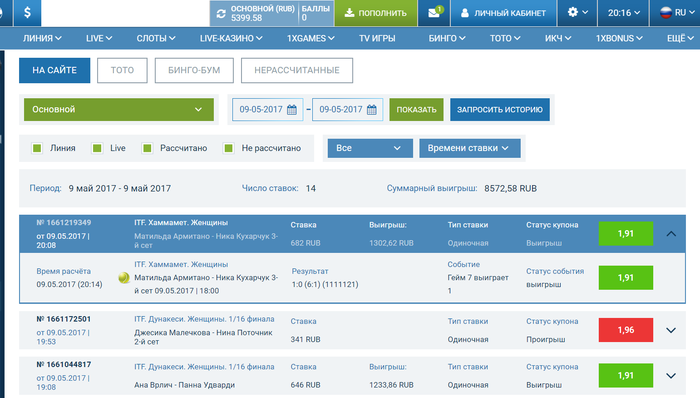Click Суммарный выигрыш 8572,58 RUB value
Screen dimensions: 700x398
(x=510, y=188)
